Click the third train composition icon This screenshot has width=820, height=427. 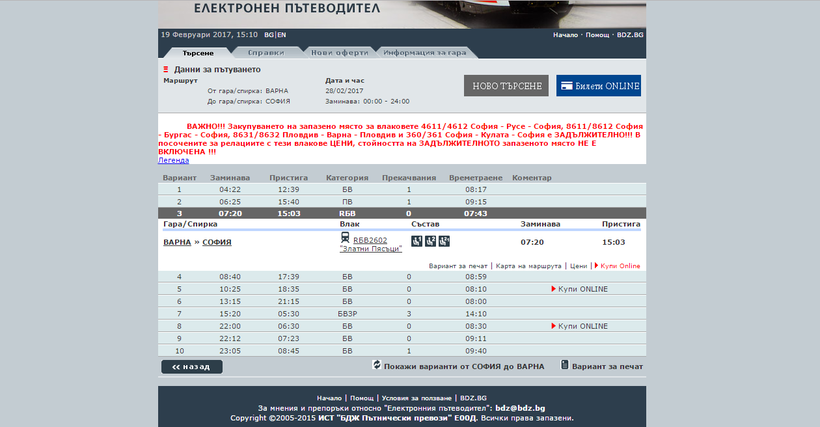445,241
